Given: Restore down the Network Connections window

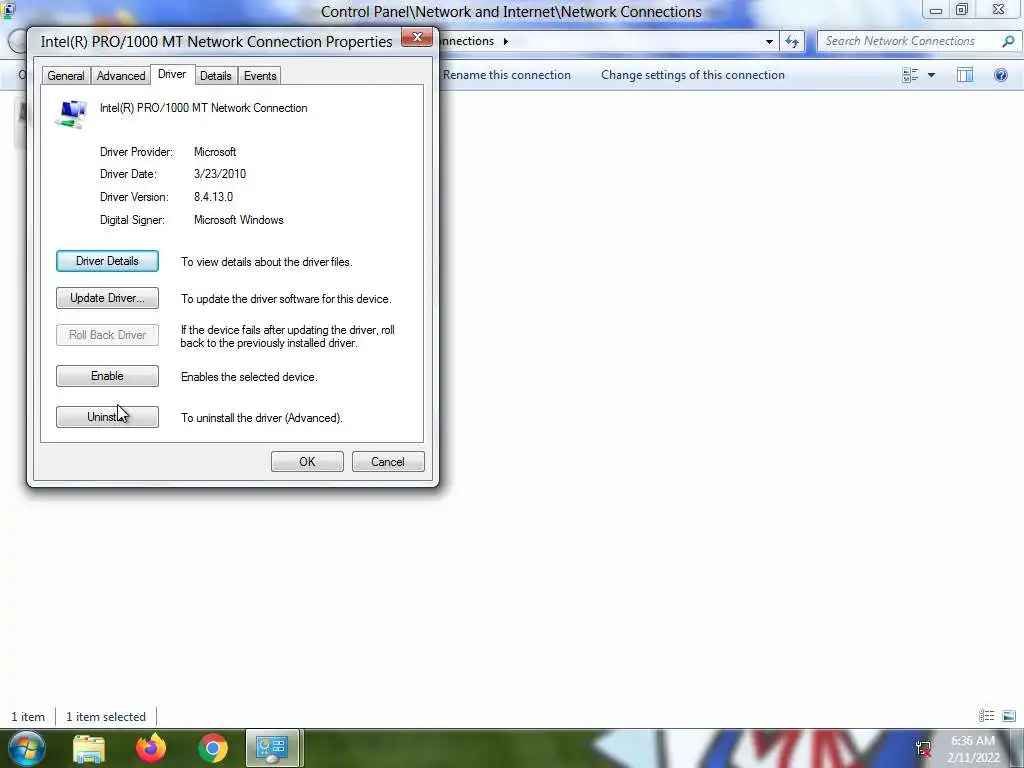Looking at the screenshot, I should point(962,10).
